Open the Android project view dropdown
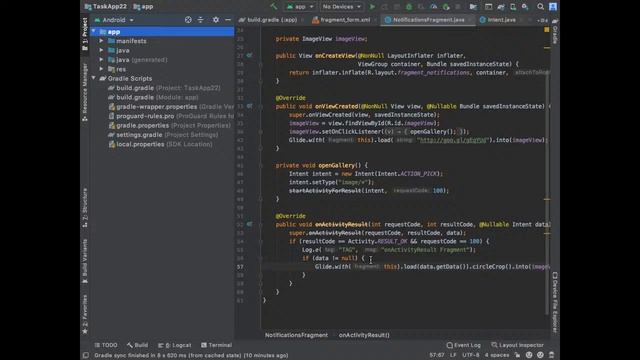 pyautogui.click(x=114, y=20)
